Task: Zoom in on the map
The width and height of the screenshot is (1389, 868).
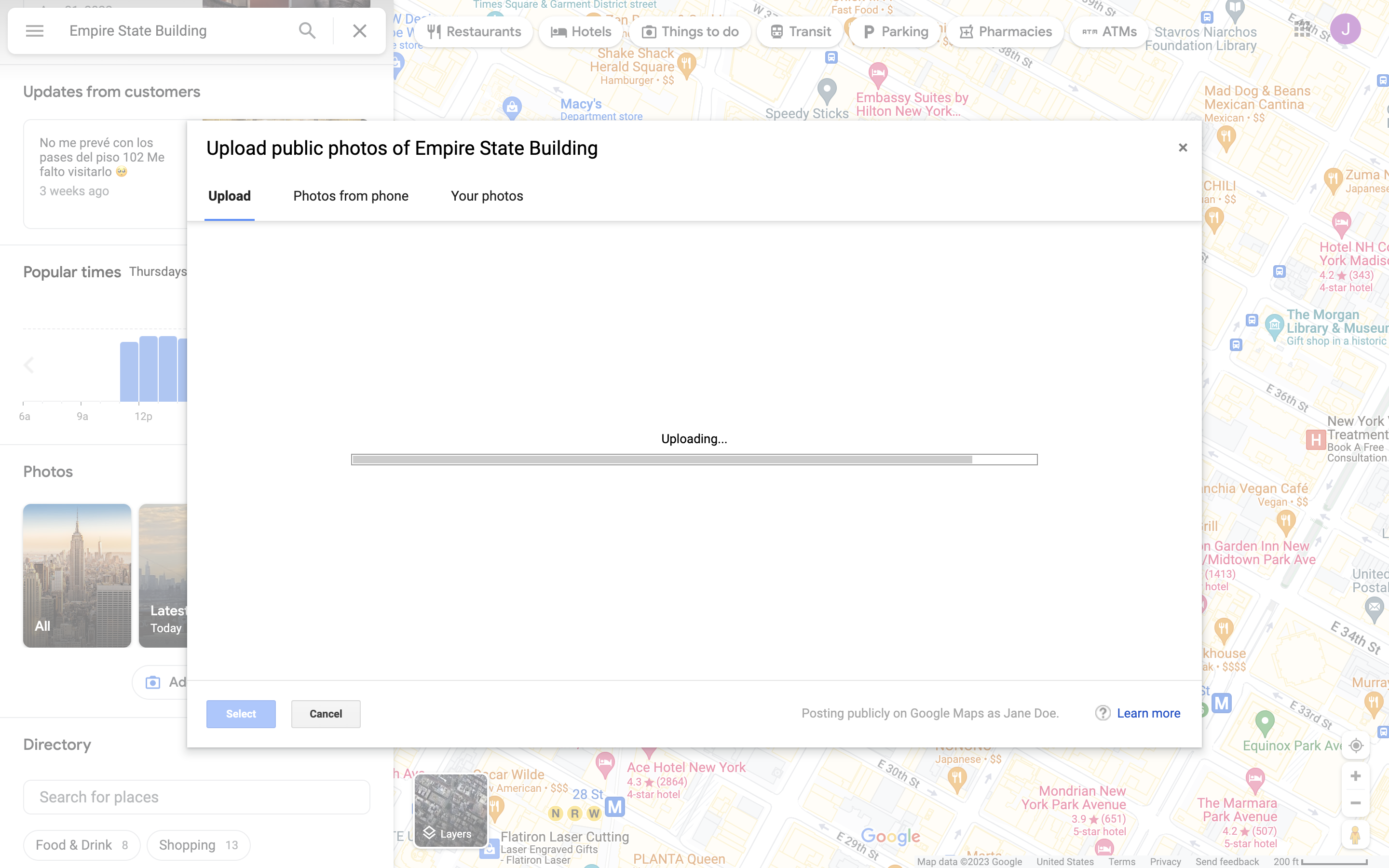Action: click(x=1356, y=776)
